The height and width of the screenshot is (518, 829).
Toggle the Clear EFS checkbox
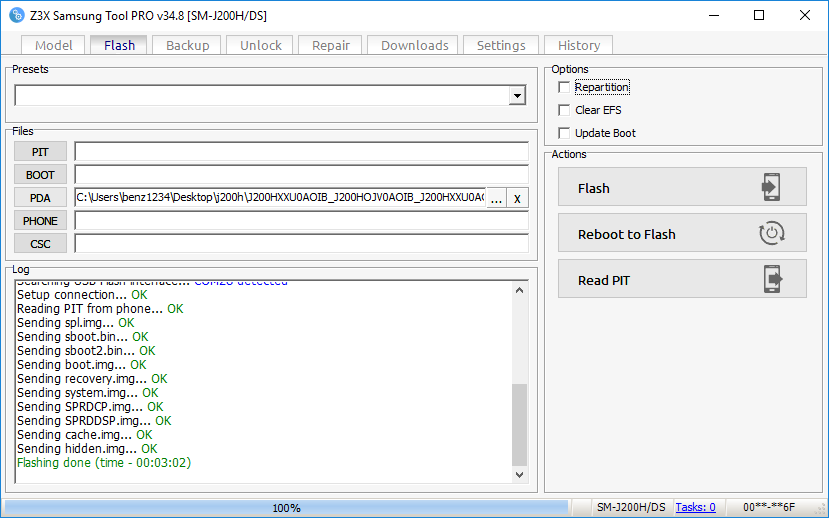564,110
